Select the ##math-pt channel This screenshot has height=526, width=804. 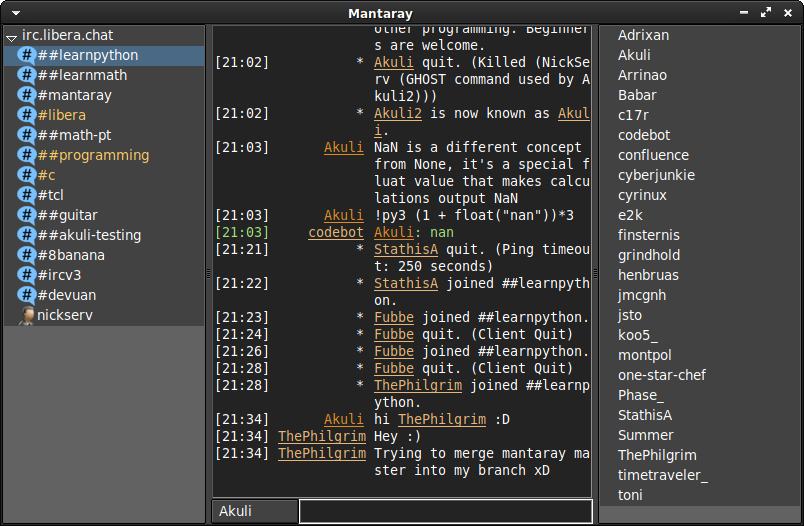(x=74, y=135)
